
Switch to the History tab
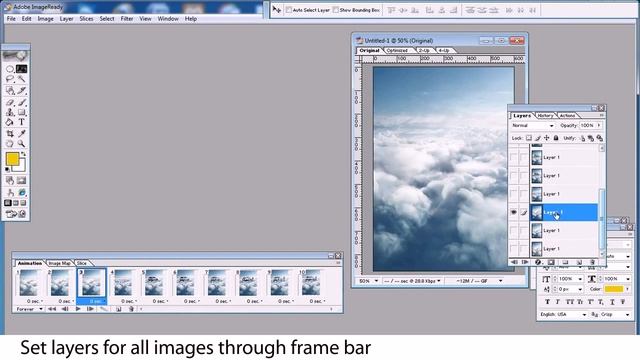(x=545, y=116)
